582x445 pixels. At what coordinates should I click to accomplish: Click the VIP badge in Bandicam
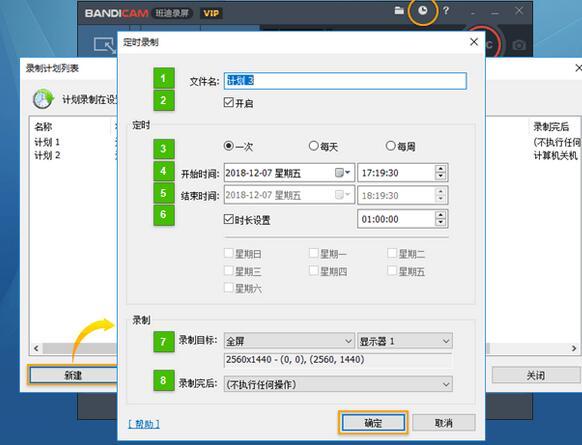coord(211,13)
